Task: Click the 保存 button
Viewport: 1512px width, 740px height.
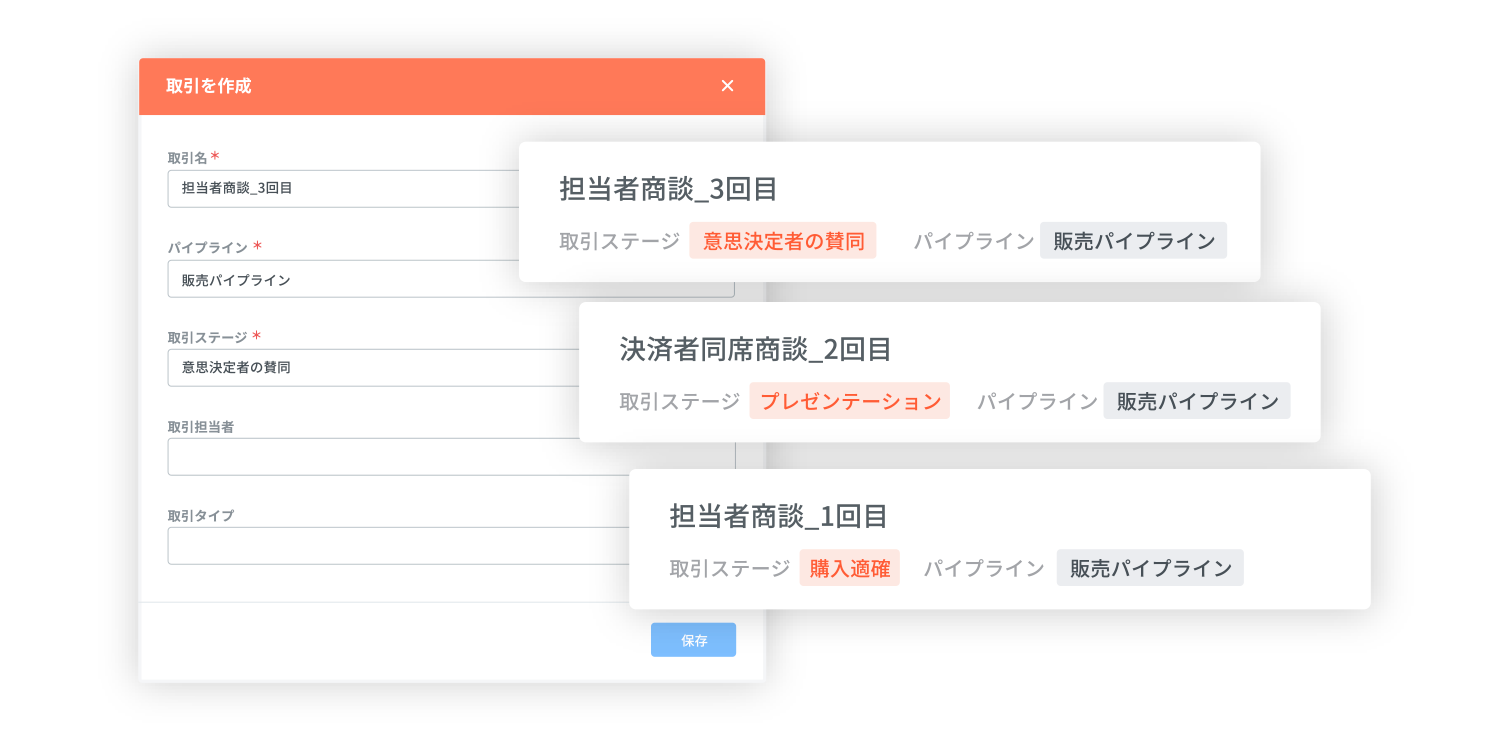Action: [693, 640]
